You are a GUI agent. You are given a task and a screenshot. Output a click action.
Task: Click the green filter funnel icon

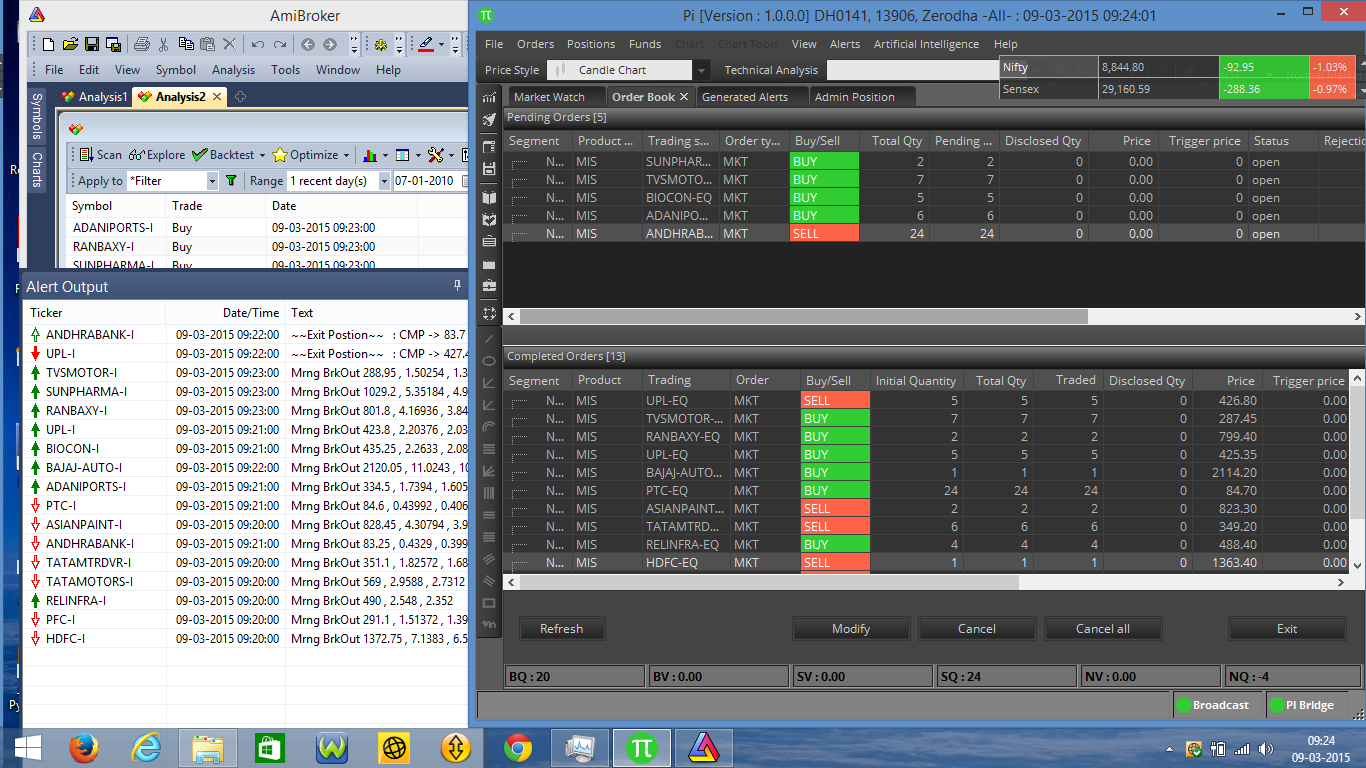tap(232, 181)
